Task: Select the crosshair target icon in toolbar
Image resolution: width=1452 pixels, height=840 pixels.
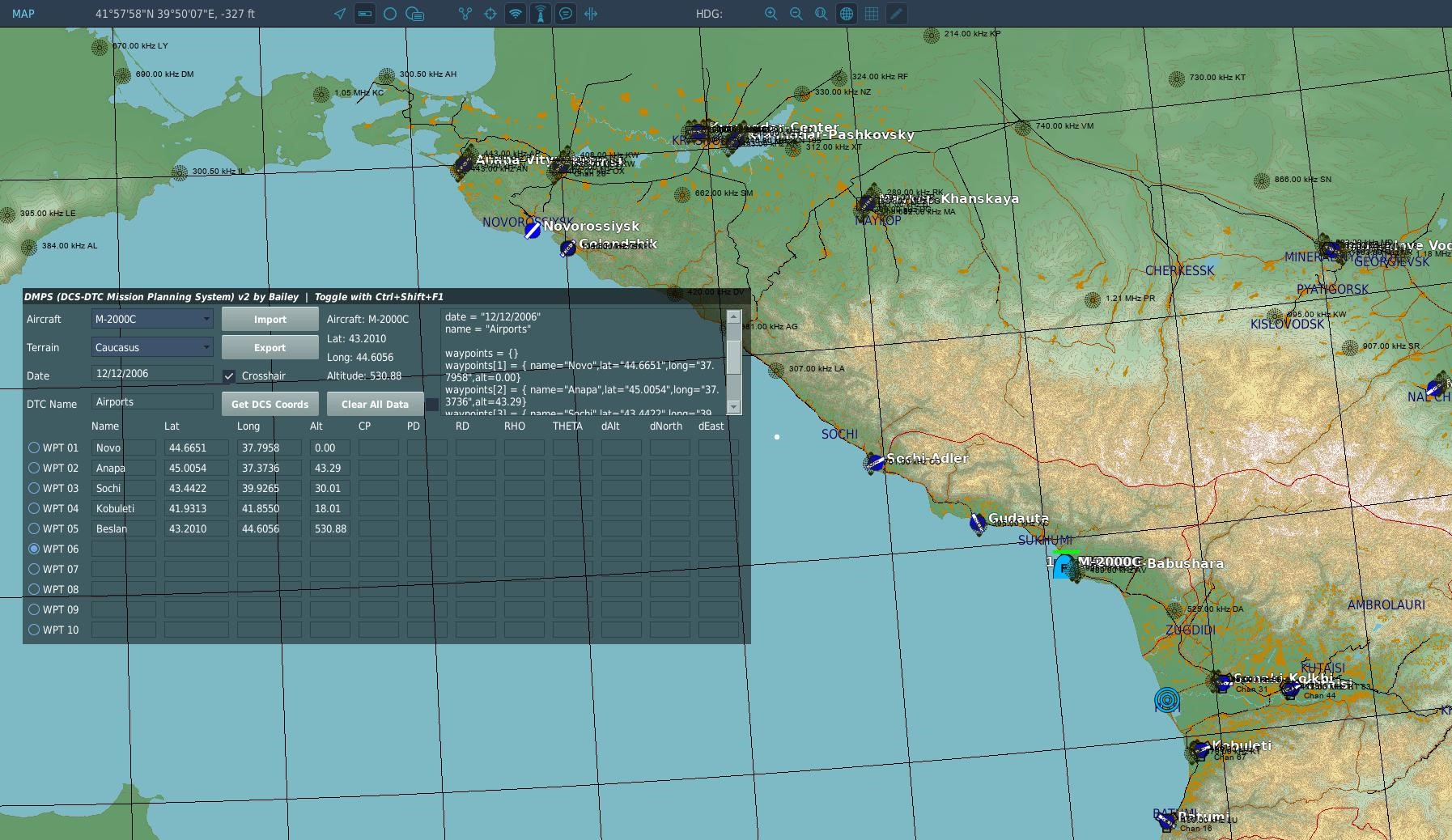Action: (x=490, y=14)
